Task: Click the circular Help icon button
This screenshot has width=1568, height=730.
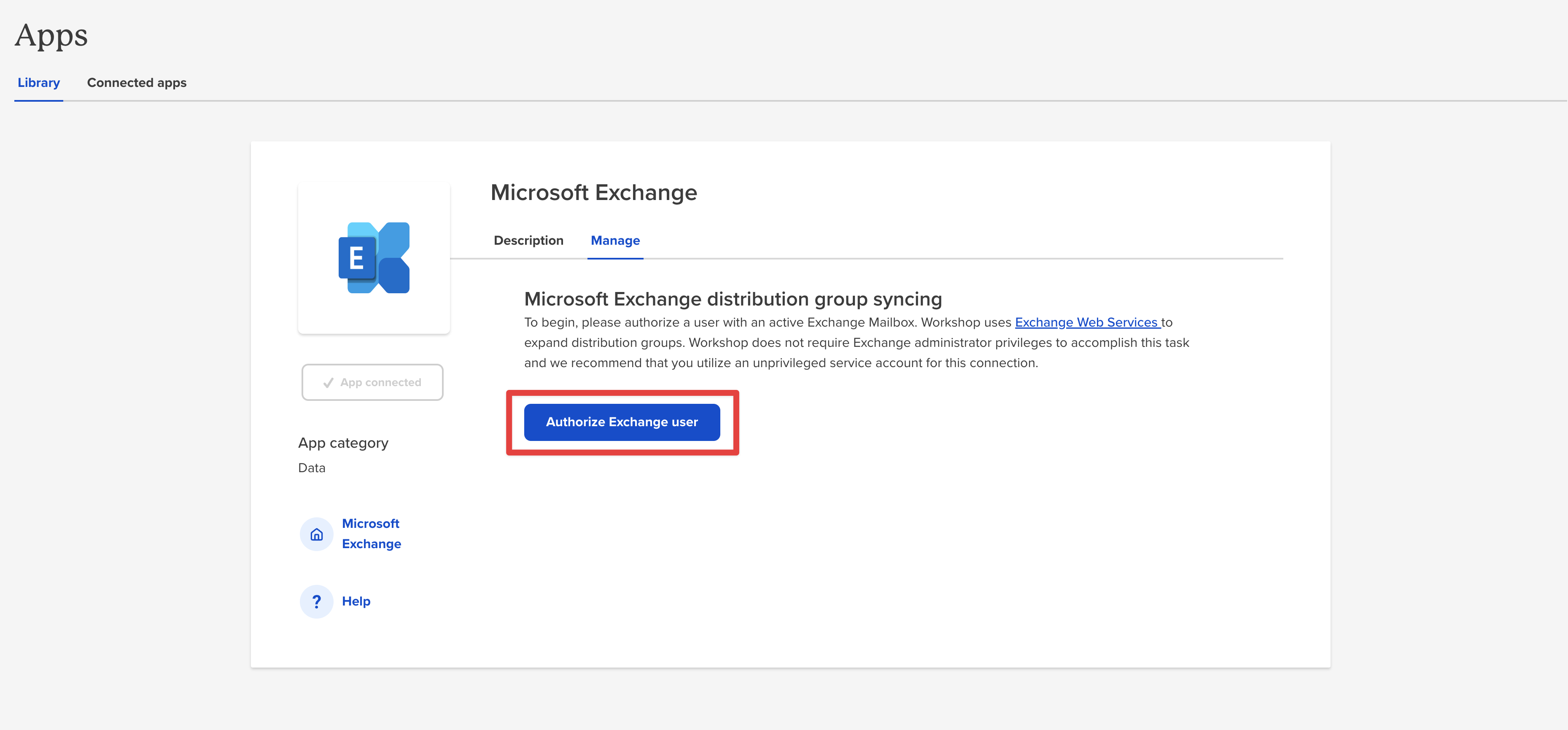Action: (317, 601)
